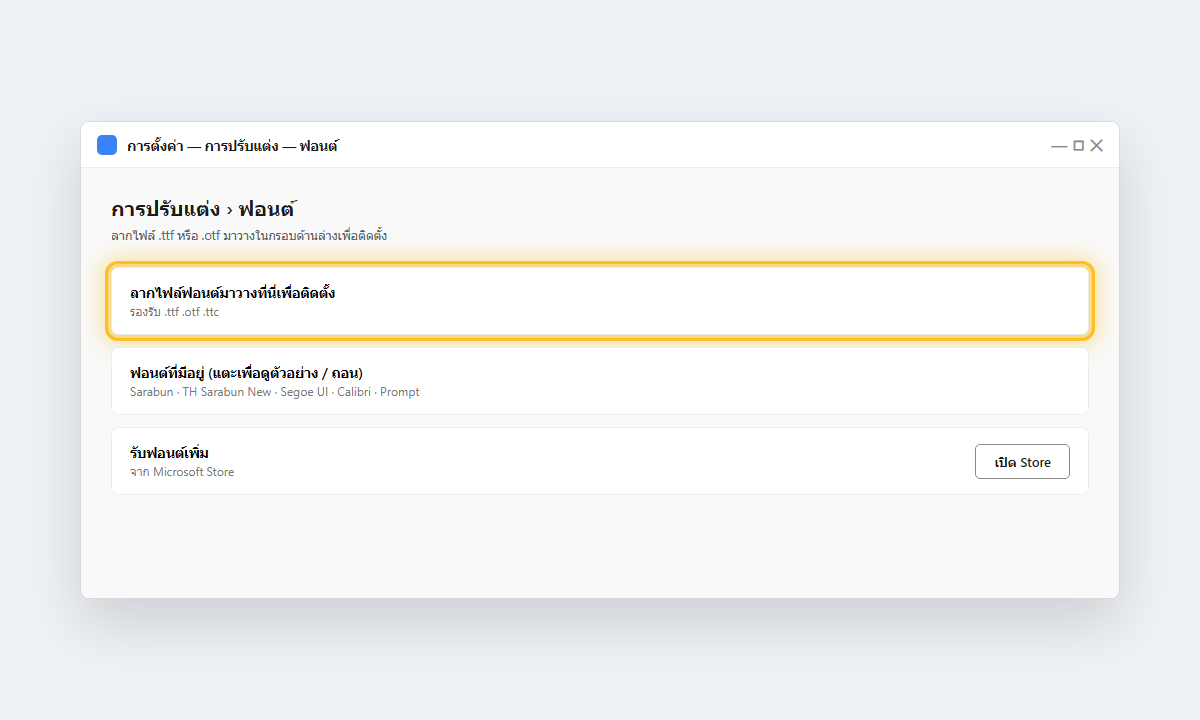Click the การปรับแต่ง › ฟอนต์ breadcrumb heading

coord(203,209)
